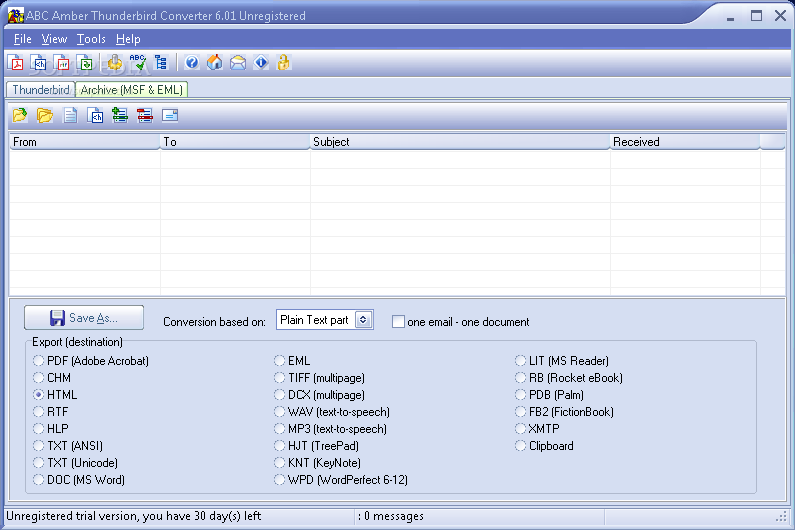Click the application logo in title bar
This screenshot has height=530, width=795.
15,15
